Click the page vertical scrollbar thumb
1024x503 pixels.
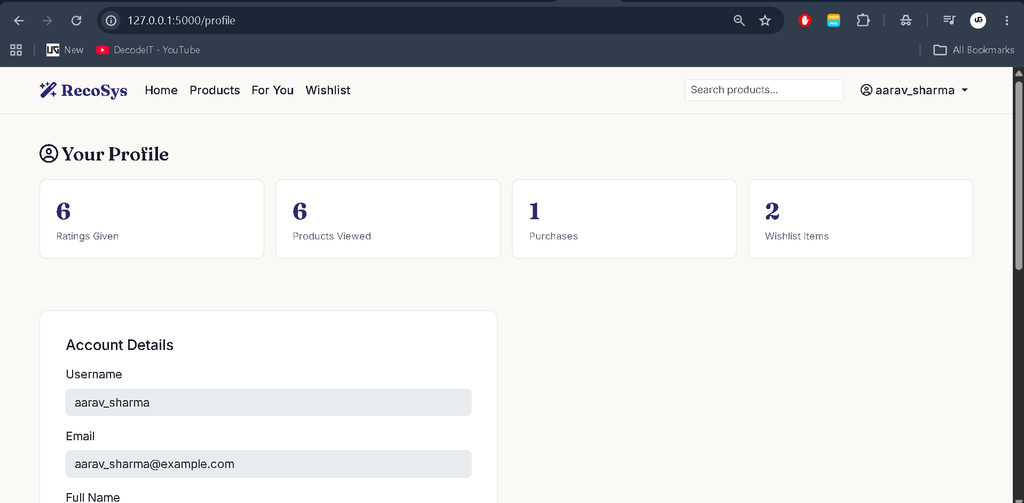[1018, 174]
